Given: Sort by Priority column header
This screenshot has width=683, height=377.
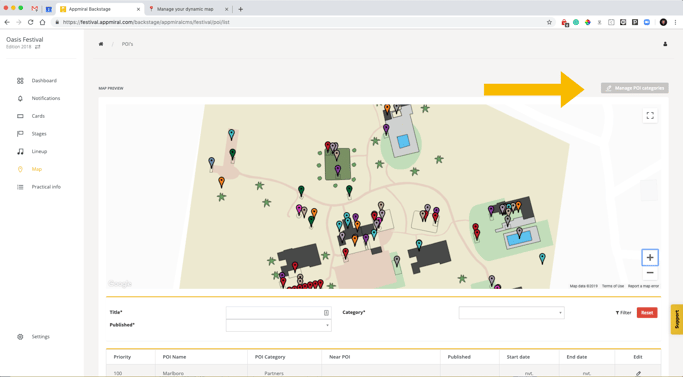Looking at the screenshot, I should (x=122, y=357).
